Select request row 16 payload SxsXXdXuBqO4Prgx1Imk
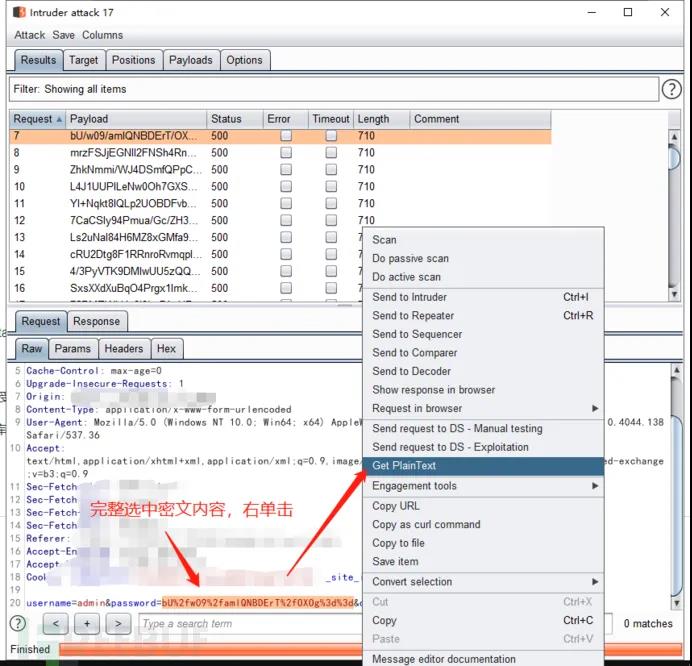The image size is (692, 666). pyautogui.click(x=280, y=288)
